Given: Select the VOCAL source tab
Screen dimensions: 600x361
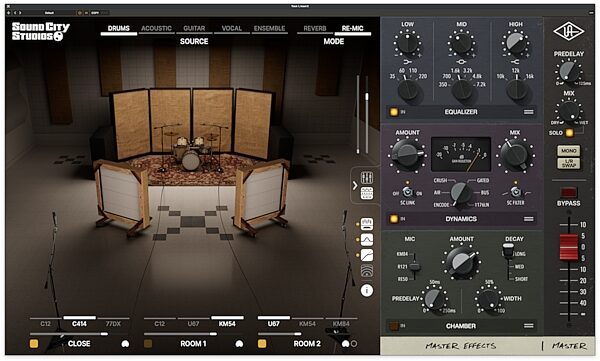Looking at the screenshot, I should click(232, 28).
